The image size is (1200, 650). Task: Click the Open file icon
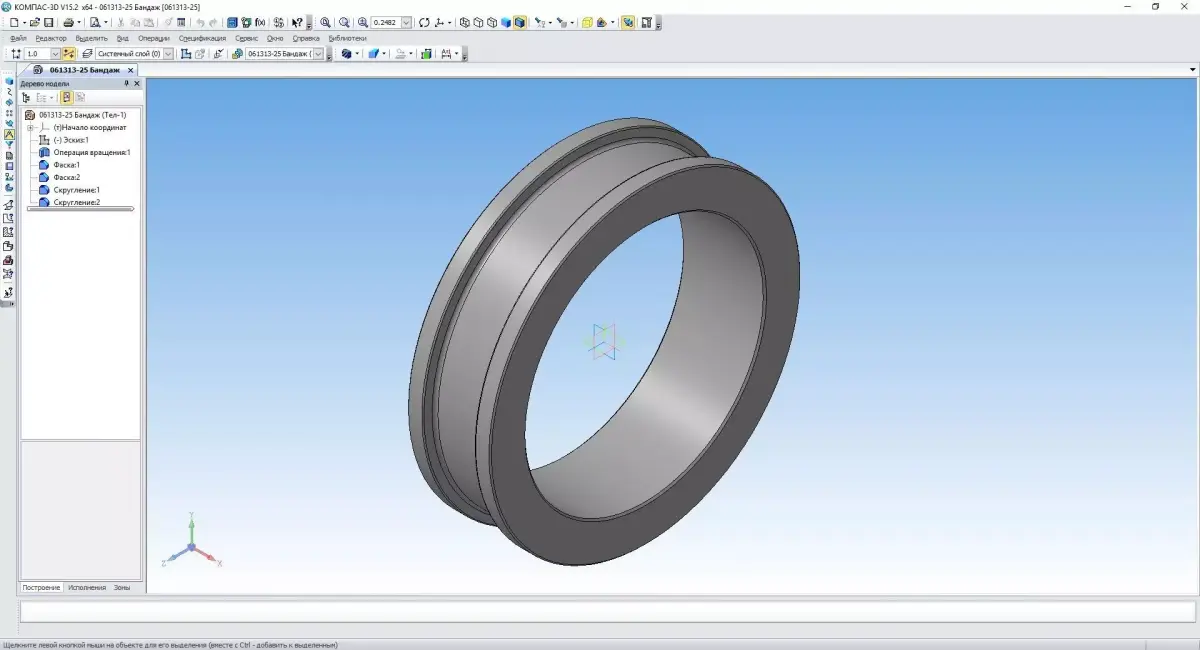pyautogui.click(x=34, y=22)
